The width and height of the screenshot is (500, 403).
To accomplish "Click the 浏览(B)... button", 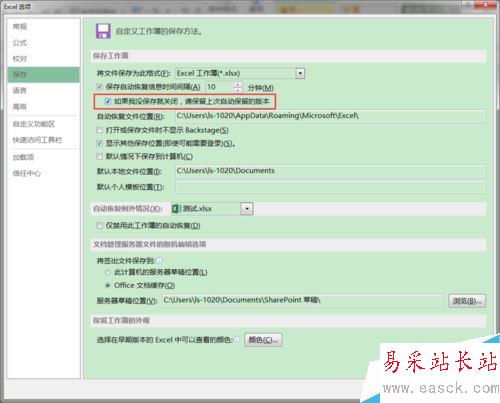I will tap(467, 301).
